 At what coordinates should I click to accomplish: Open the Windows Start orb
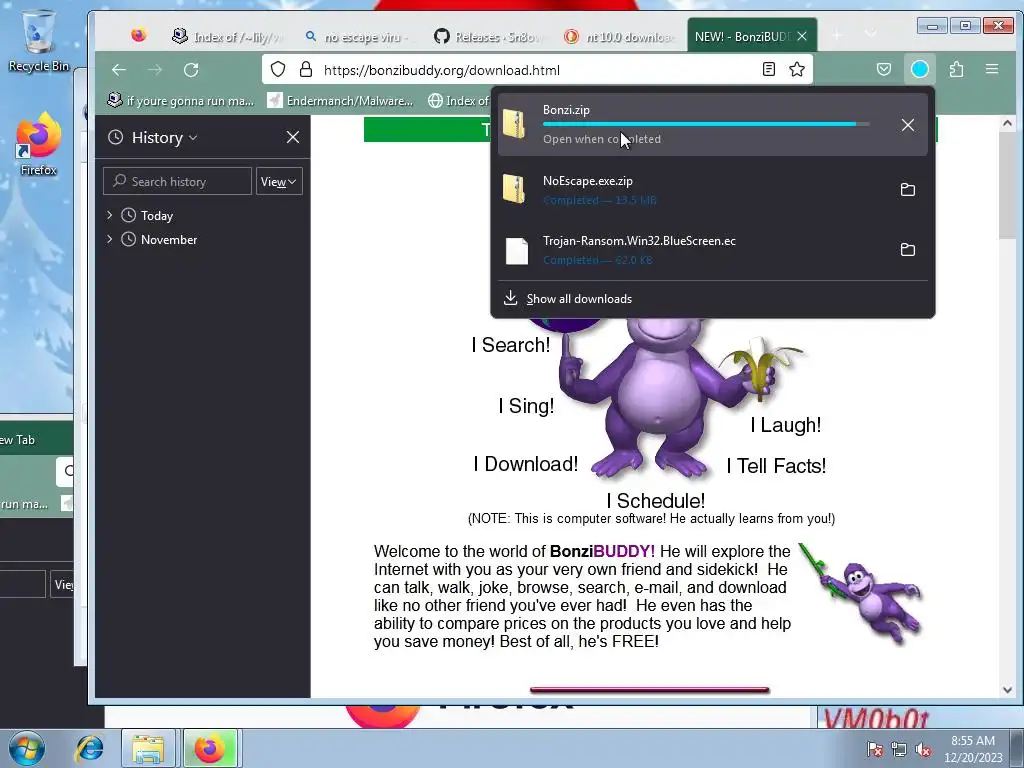[26, 748]
